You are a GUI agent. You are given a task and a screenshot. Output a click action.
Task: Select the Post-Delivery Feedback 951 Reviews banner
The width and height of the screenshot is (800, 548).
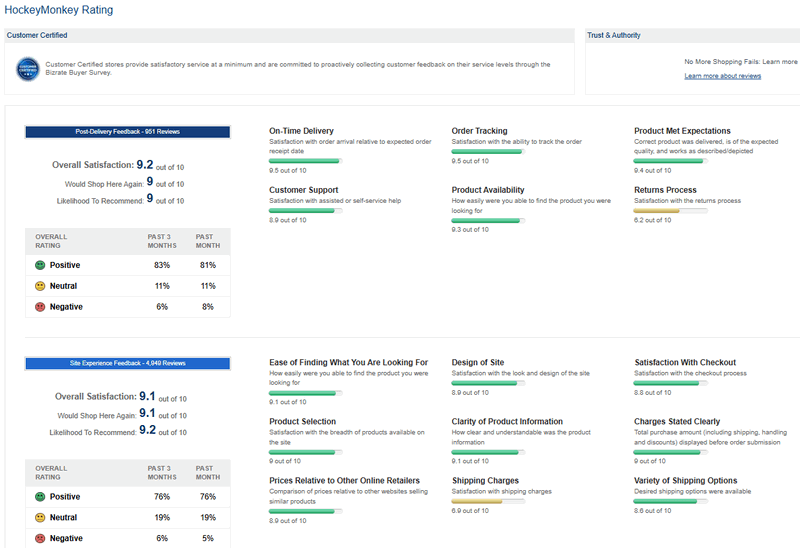pos(128,131)
